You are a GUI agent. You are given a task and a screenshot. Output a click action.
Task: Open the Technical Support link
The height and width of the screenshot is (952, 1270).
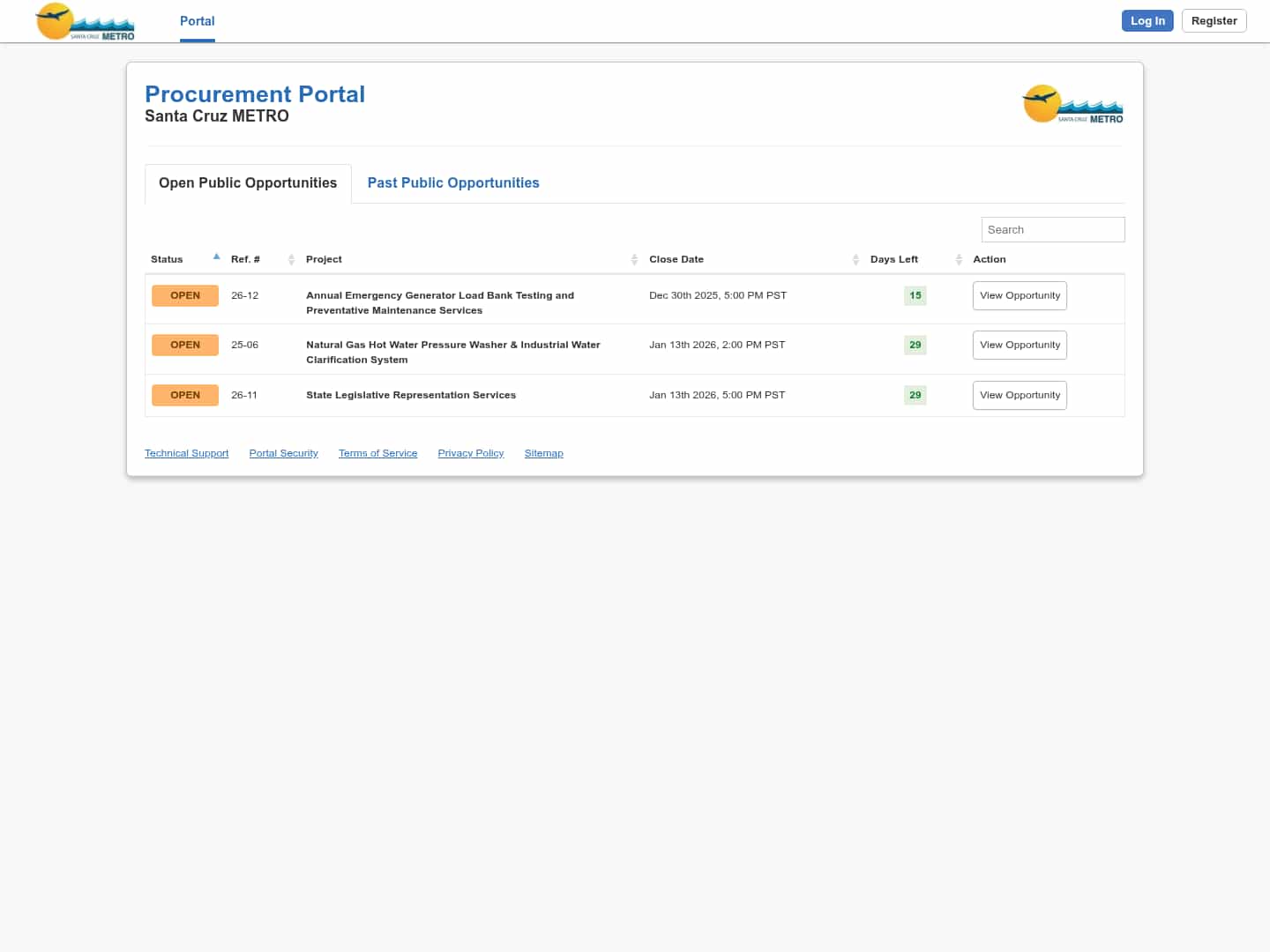pos(186,453)
